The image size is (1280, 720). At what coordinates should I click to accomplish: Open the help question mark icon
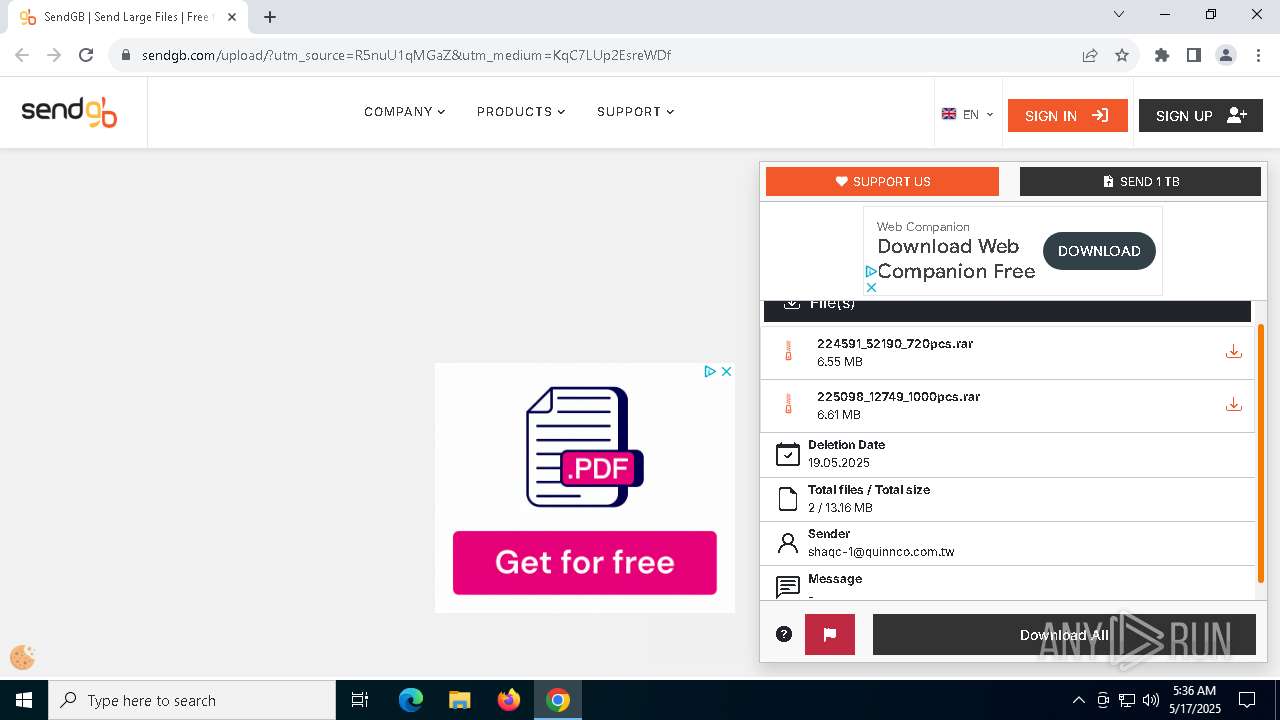click(784, 634)
